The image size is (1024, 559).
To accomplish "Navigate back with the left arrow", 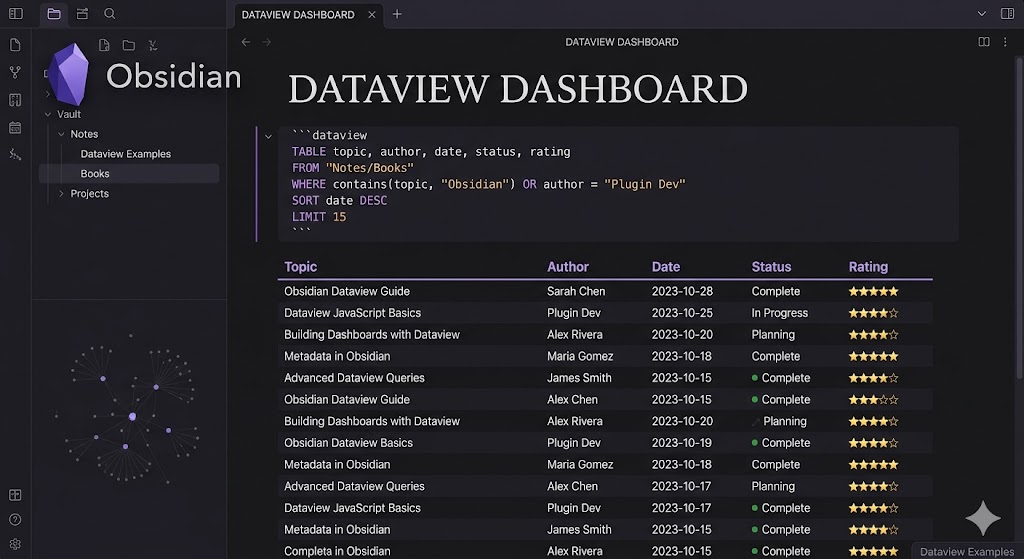I will pyautogui.click(x=246, y=42).
